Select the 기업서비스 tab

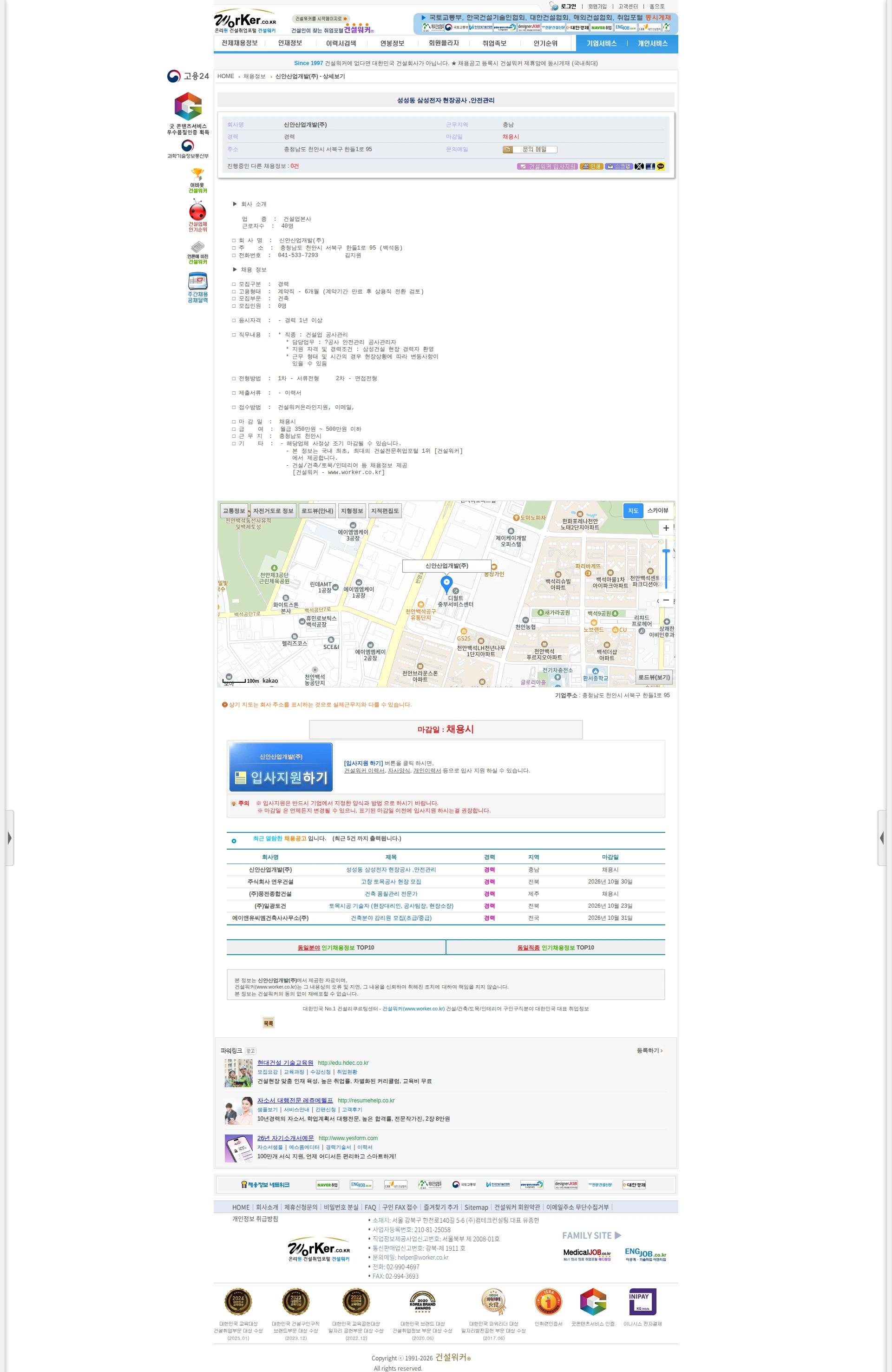601,43
